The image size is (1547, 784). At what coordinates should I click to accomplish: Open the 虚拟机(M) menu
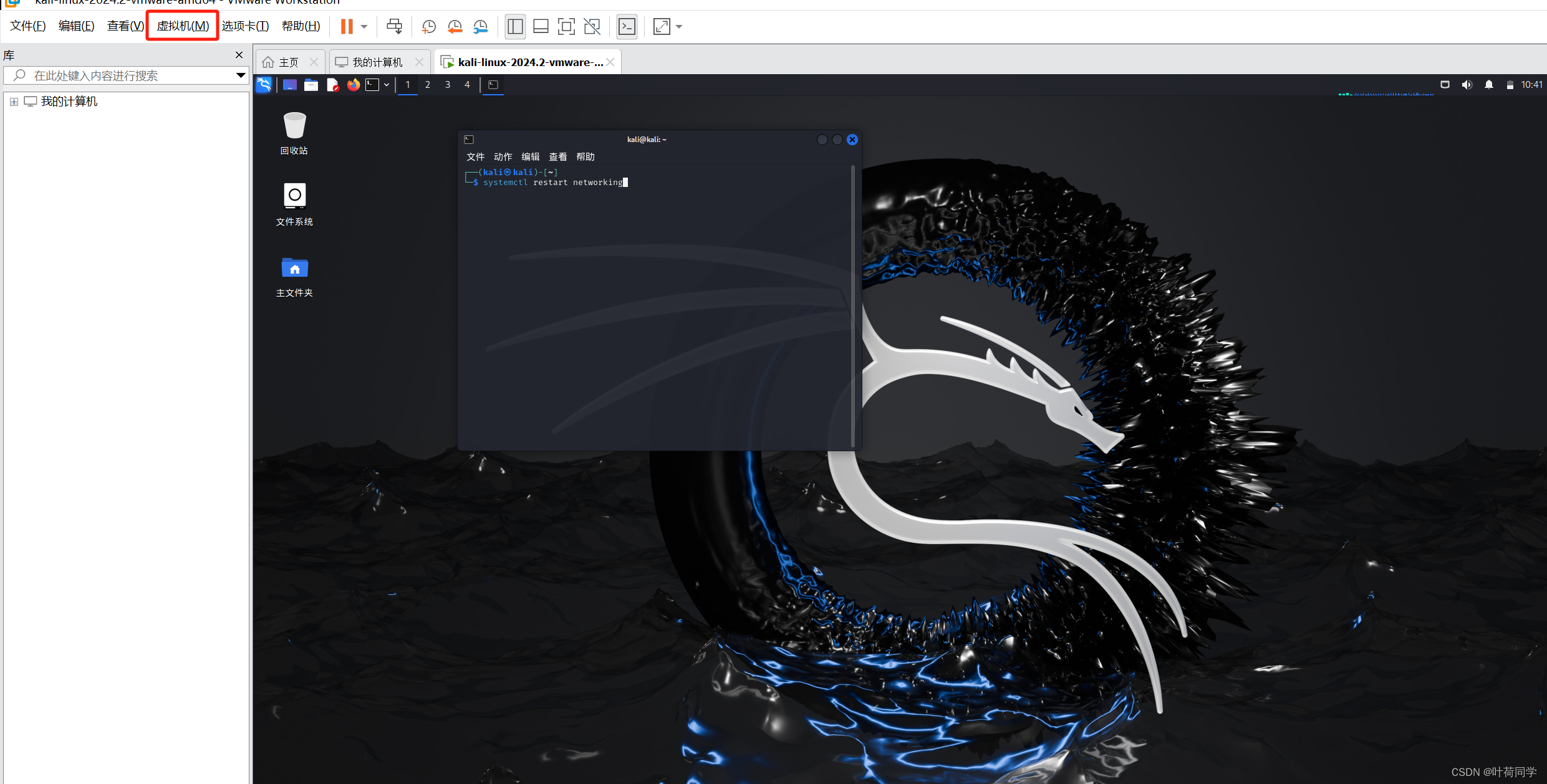(x=183, y=26)
